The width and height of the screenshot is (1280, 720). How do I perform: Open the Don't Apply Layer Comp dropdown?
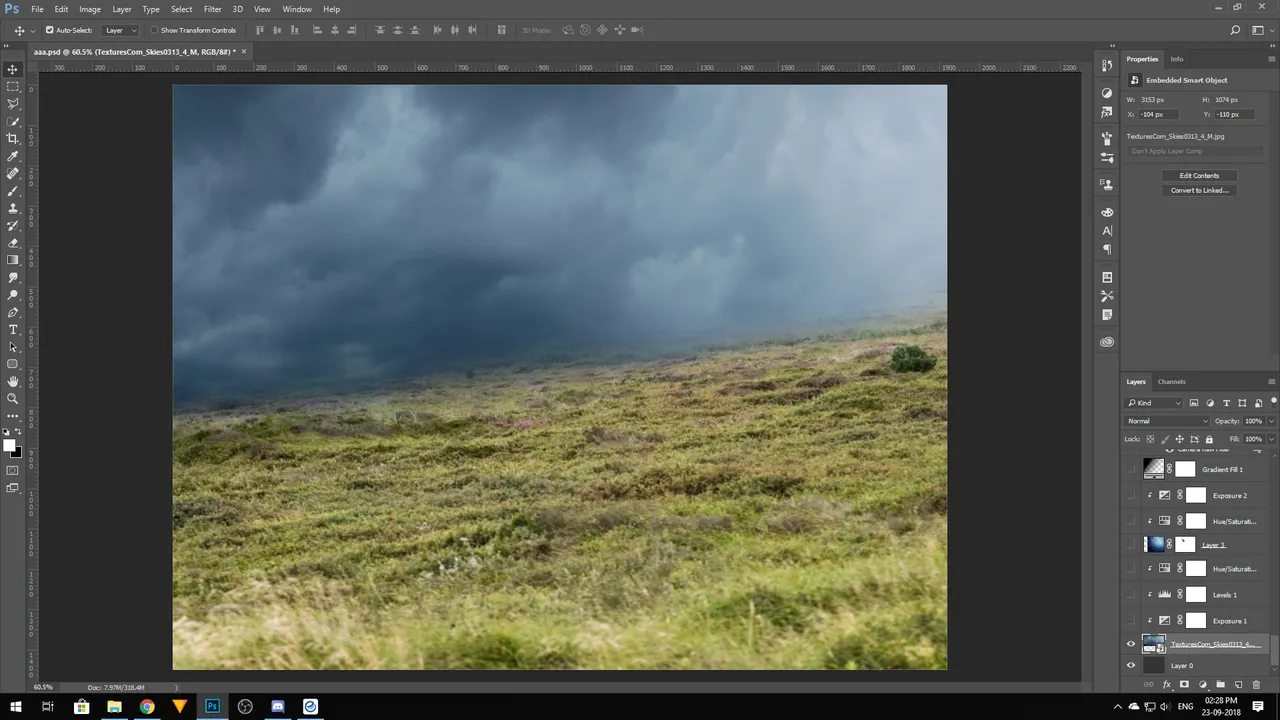pyautogui.click(x=1195, y=151)
